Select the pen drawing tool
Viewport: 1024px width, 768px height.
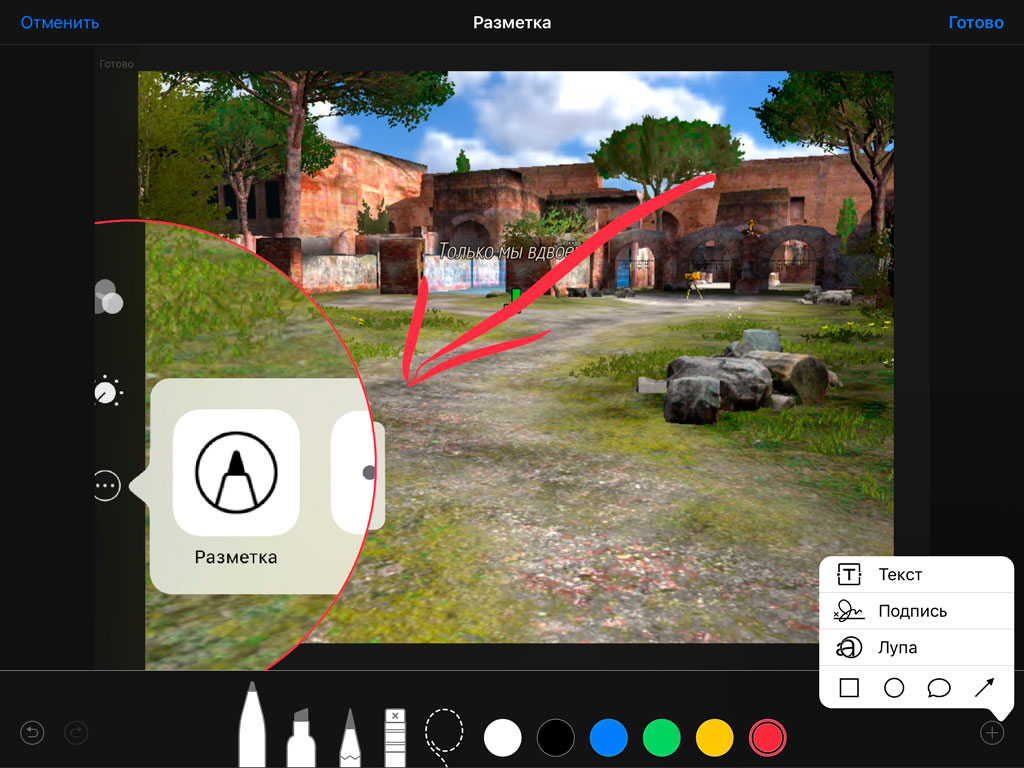252,727
